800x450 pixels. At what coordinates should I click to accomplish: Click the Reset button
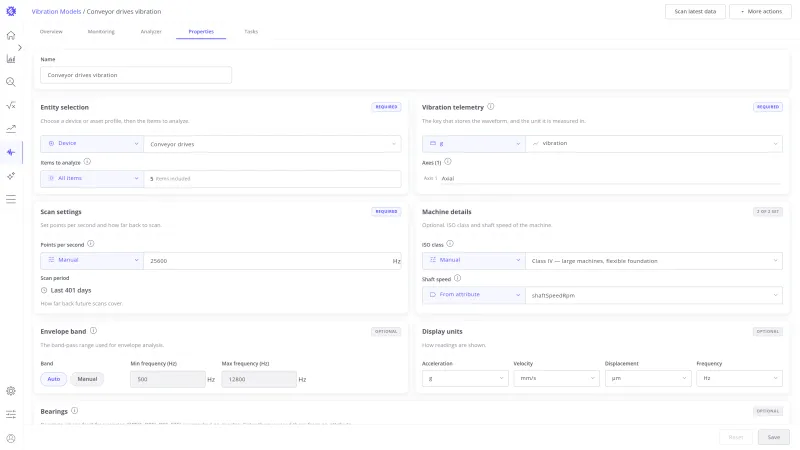[x=736, y=437]
